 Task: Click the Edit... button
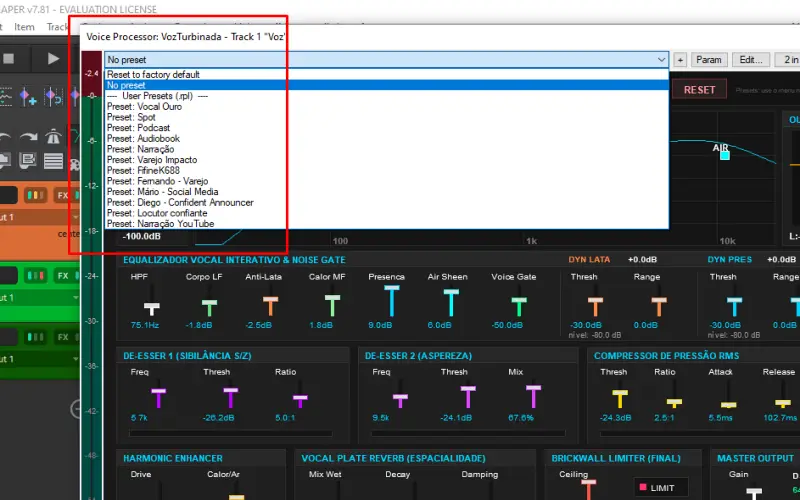click(751, 60)
